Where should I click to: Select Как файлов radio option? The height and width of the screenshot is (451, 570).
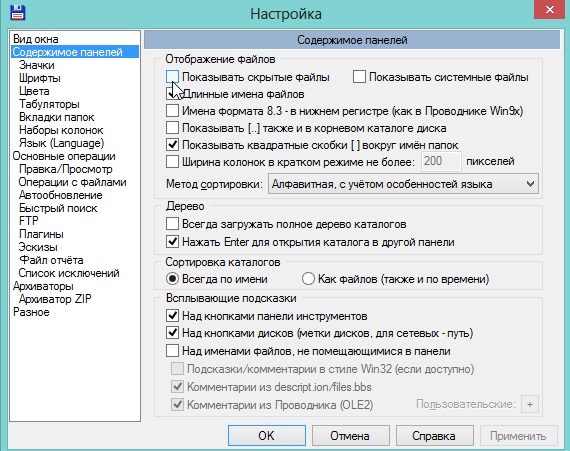tap(308, 279)
